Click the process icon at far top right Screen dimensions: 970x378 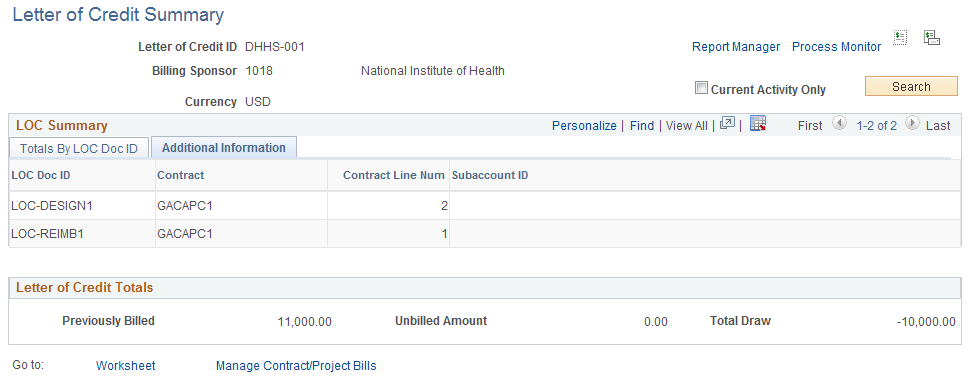932,38
